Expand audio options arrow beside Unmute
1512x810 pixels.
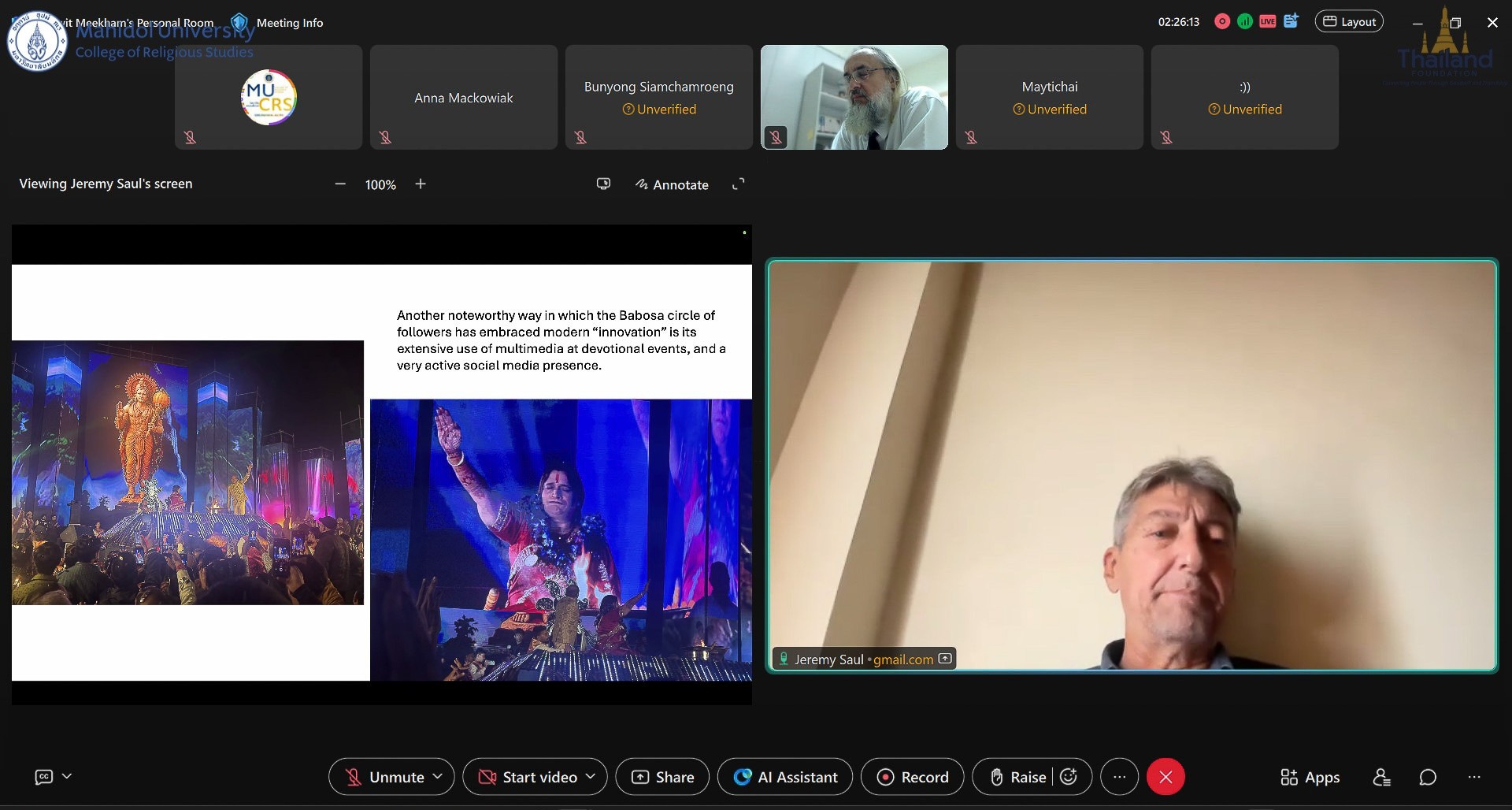tap(438, 777)
